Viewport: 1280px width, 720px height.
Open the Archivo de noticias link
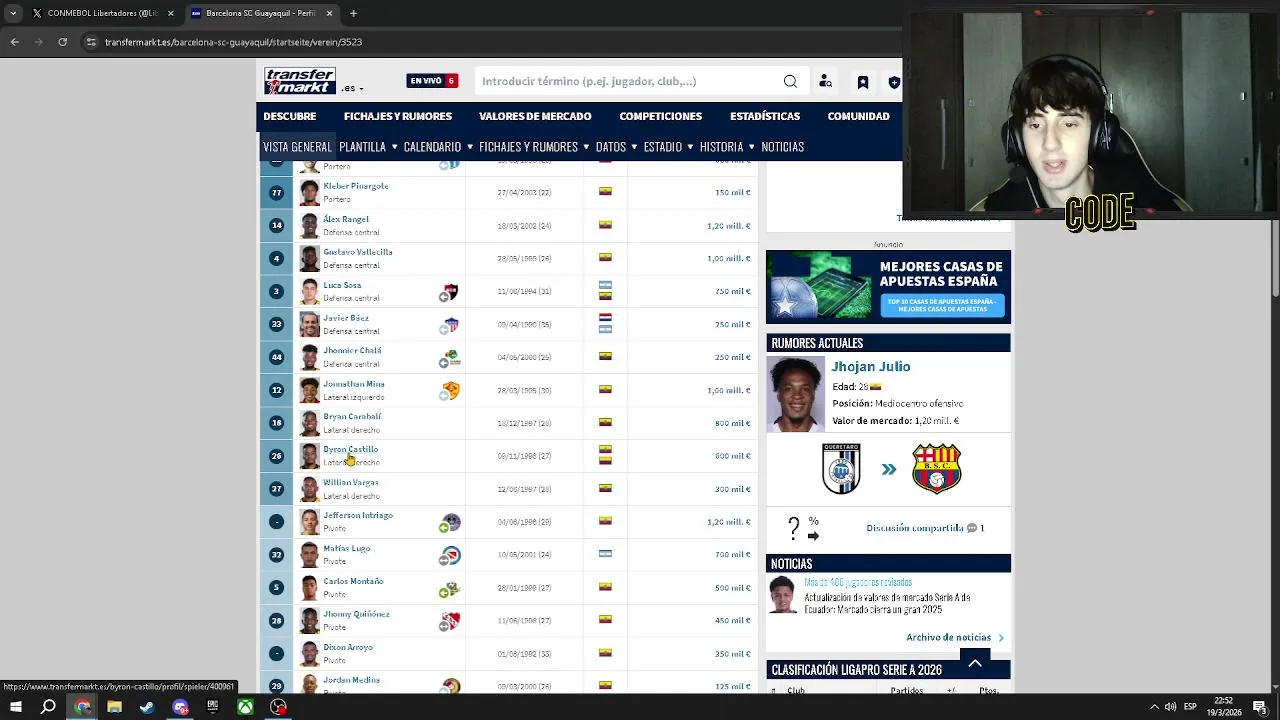(948, 637)
